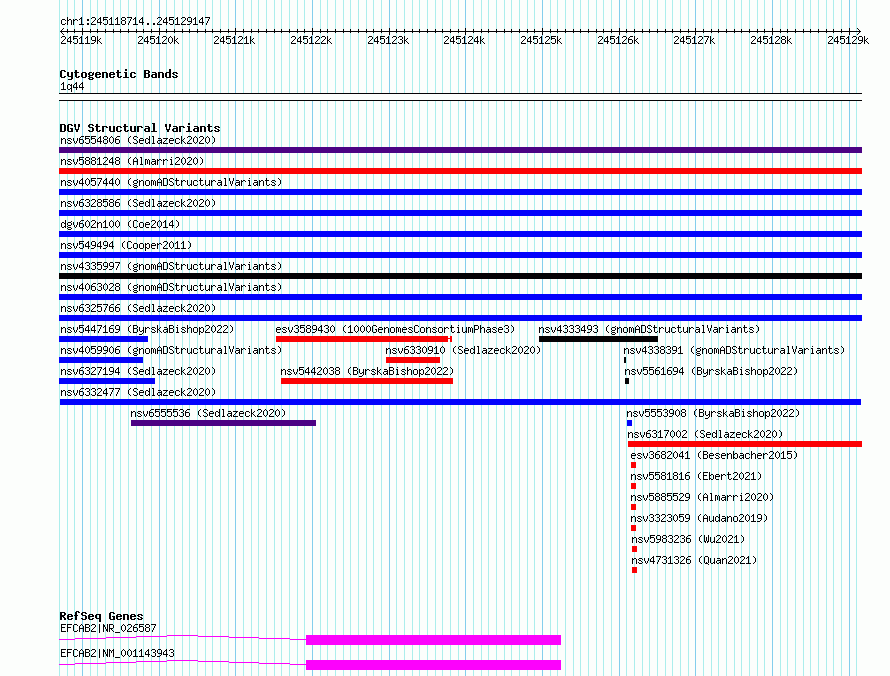Click the nsv6328586 (Sedlazeck2020) label

click(138, 203)
